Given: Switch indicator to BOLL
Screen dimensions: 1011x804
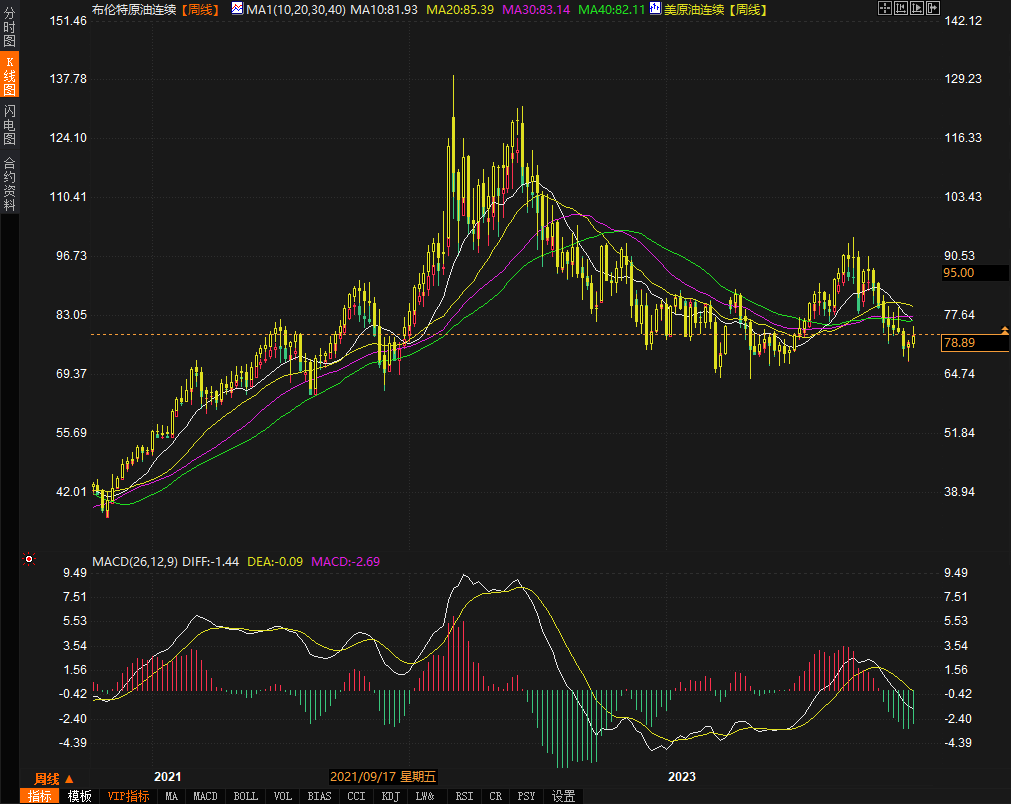Looking at the screenshot, I should point(245,796).
